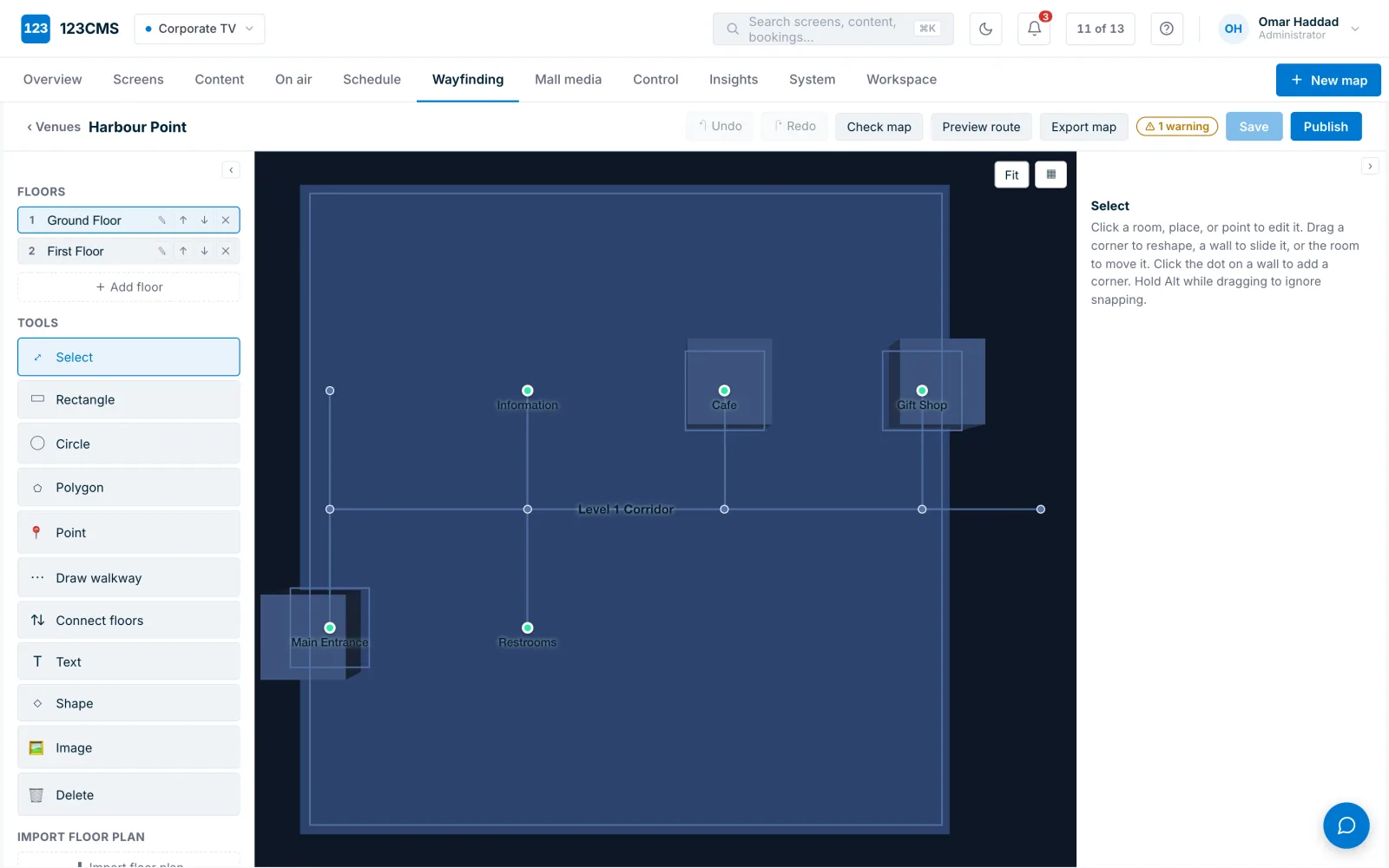Publish the map
The image size is (1389, 868).
point(1326,127)
